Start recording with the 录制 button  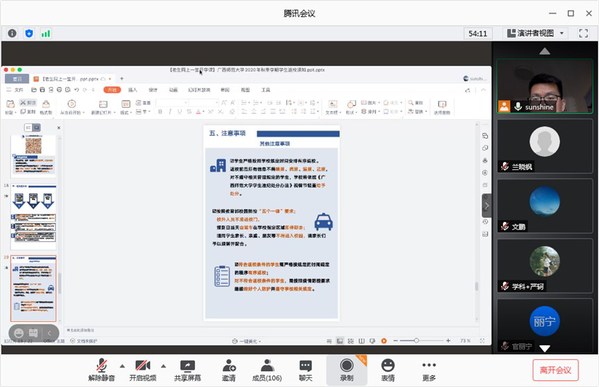(x=347, y=370)
